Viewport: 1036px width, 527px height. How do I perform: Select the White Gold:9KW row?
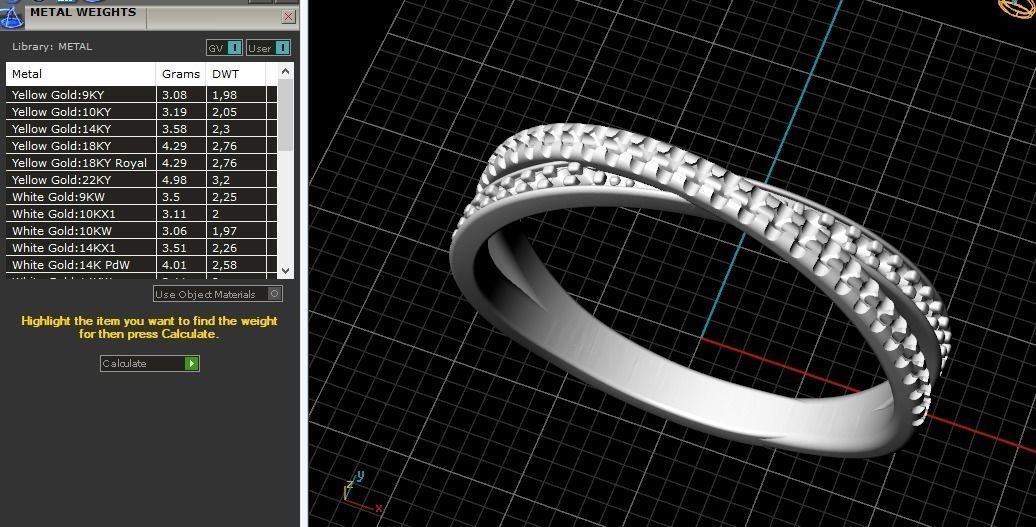click(141, 197)
